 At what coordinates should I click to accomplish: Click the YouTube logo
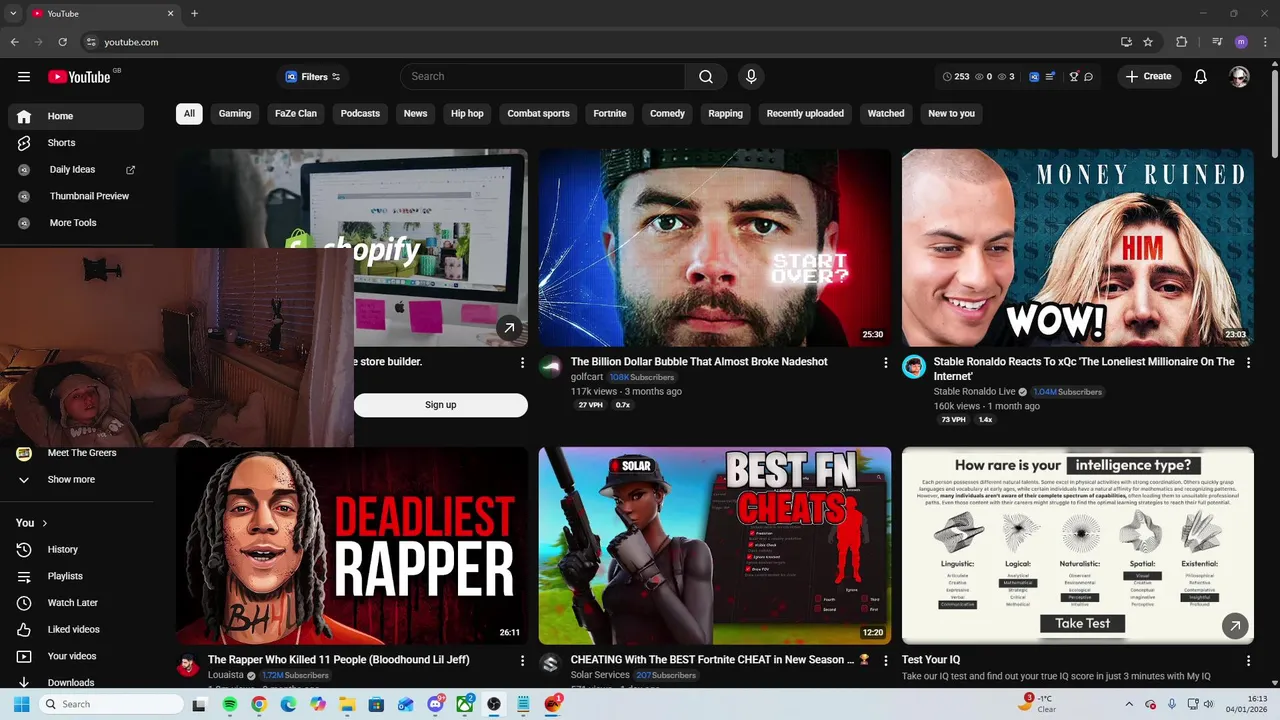point(79,77)
